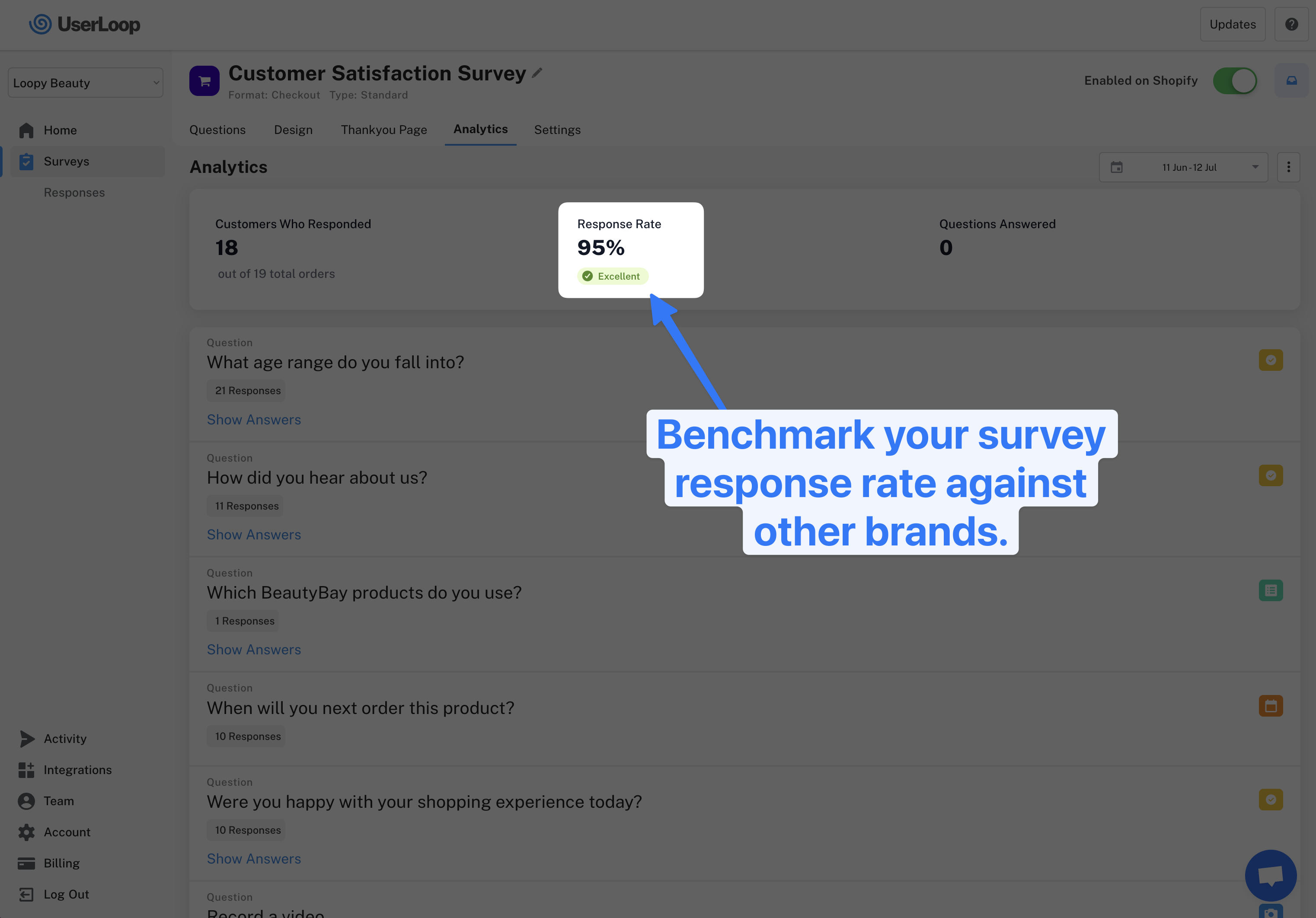Click the orange calendar icon for next order question
Viewport: 1316px width, 918px height.
[x=1271, y=706]
